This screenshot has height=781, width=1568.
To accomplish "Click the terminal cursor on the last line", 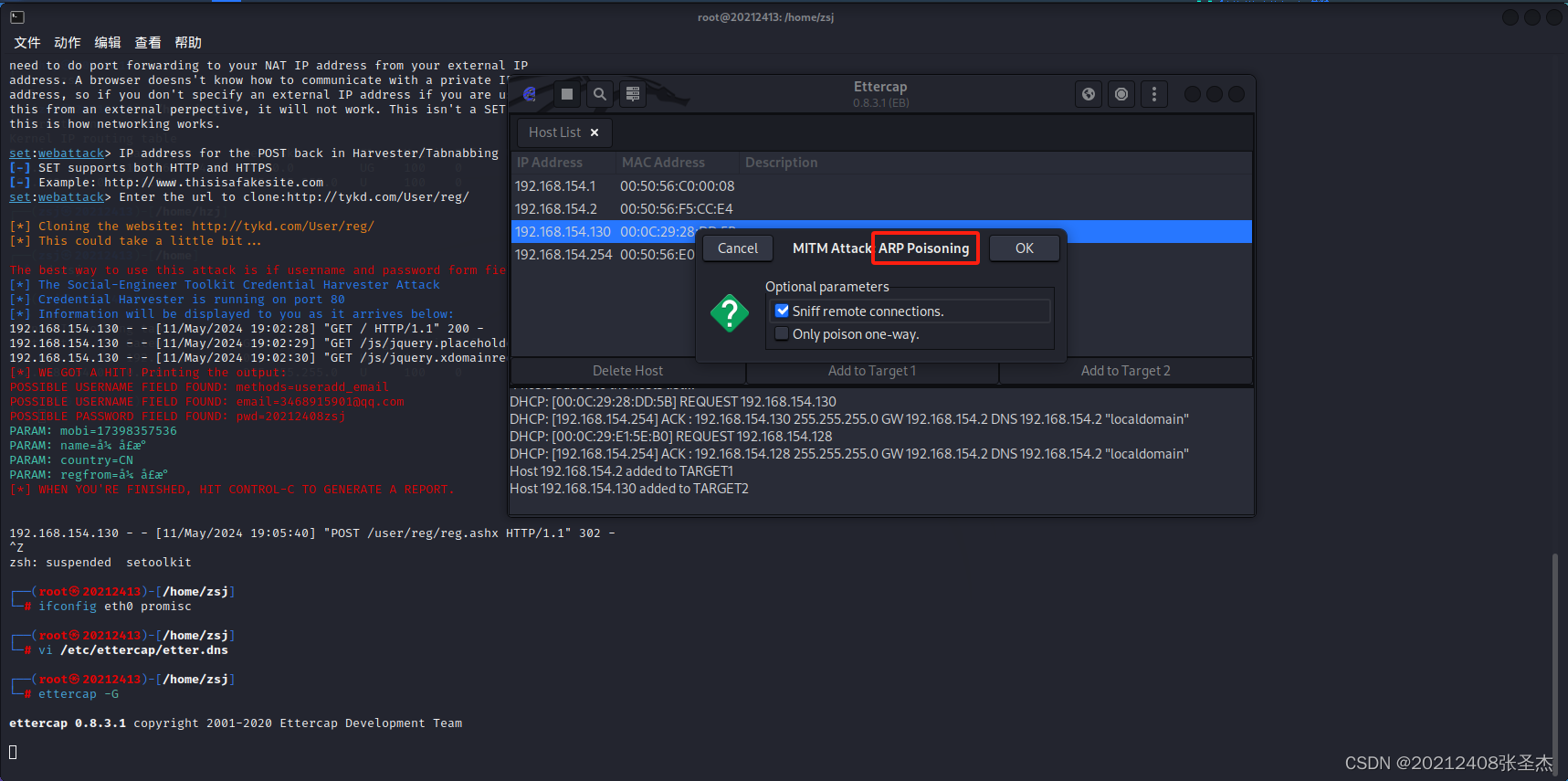I will (x=13, y=752).
